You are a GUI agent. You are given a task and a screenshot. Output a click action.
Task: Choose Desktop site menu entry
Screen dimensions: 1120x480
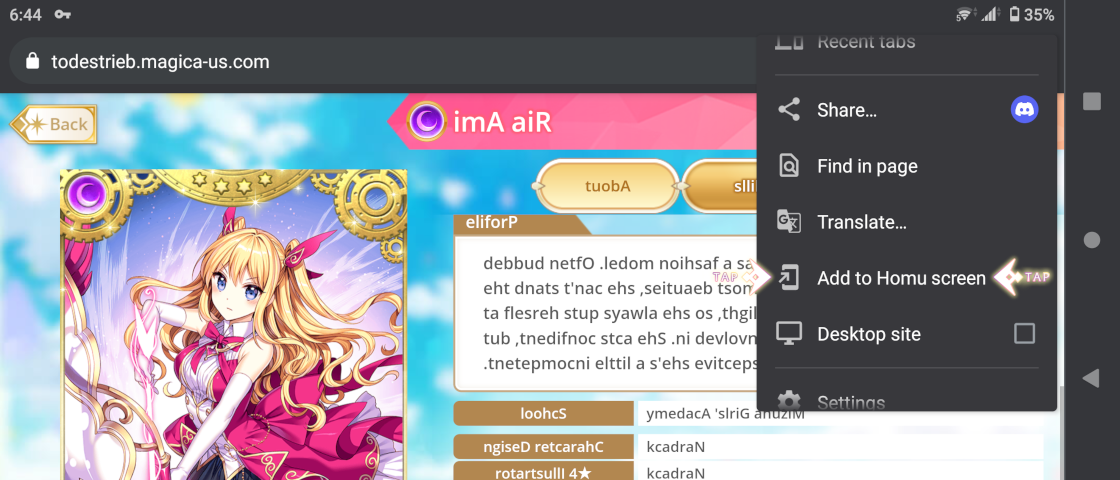pyautogui.click(x=907, y=334)
